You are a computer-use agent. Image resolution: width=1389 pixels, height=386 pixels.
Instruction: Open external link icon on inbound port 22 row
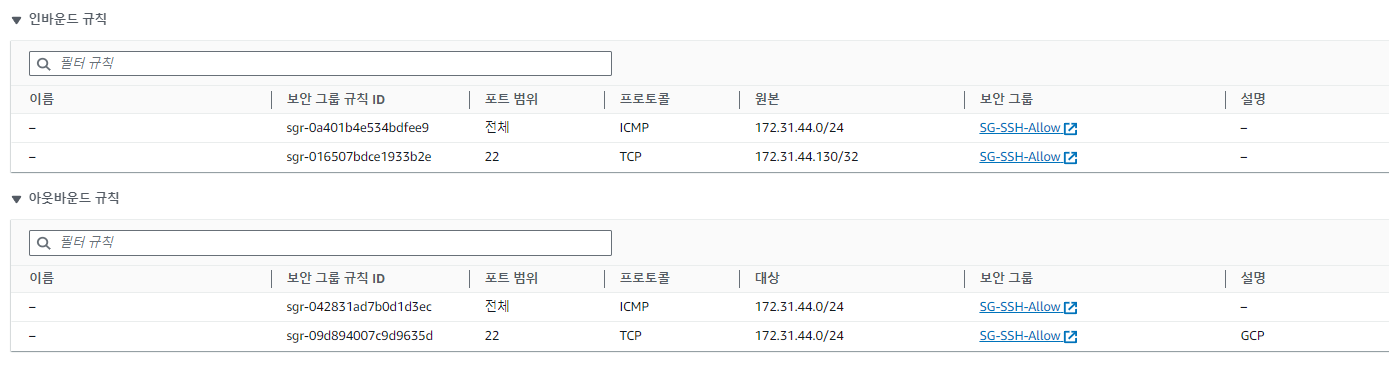[x=1071, y=158]
